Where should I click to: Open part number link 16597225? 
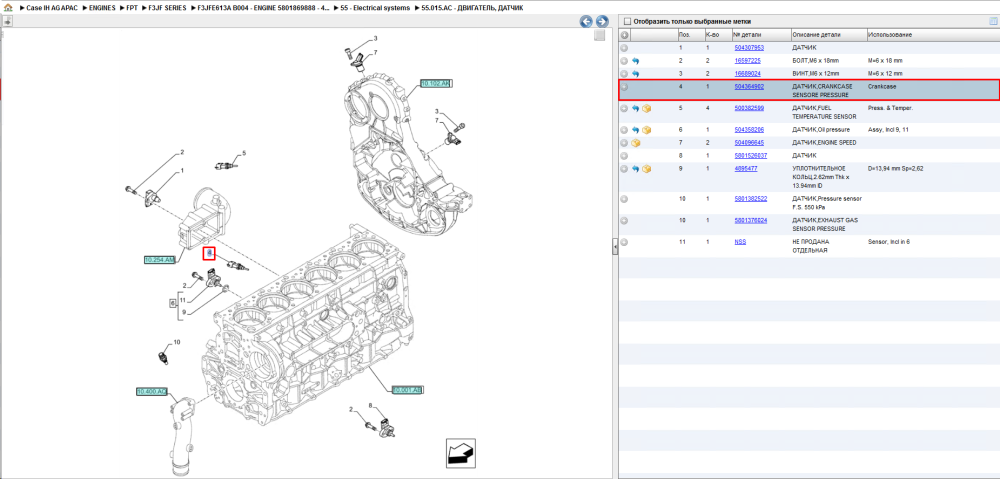click(747, 61)
